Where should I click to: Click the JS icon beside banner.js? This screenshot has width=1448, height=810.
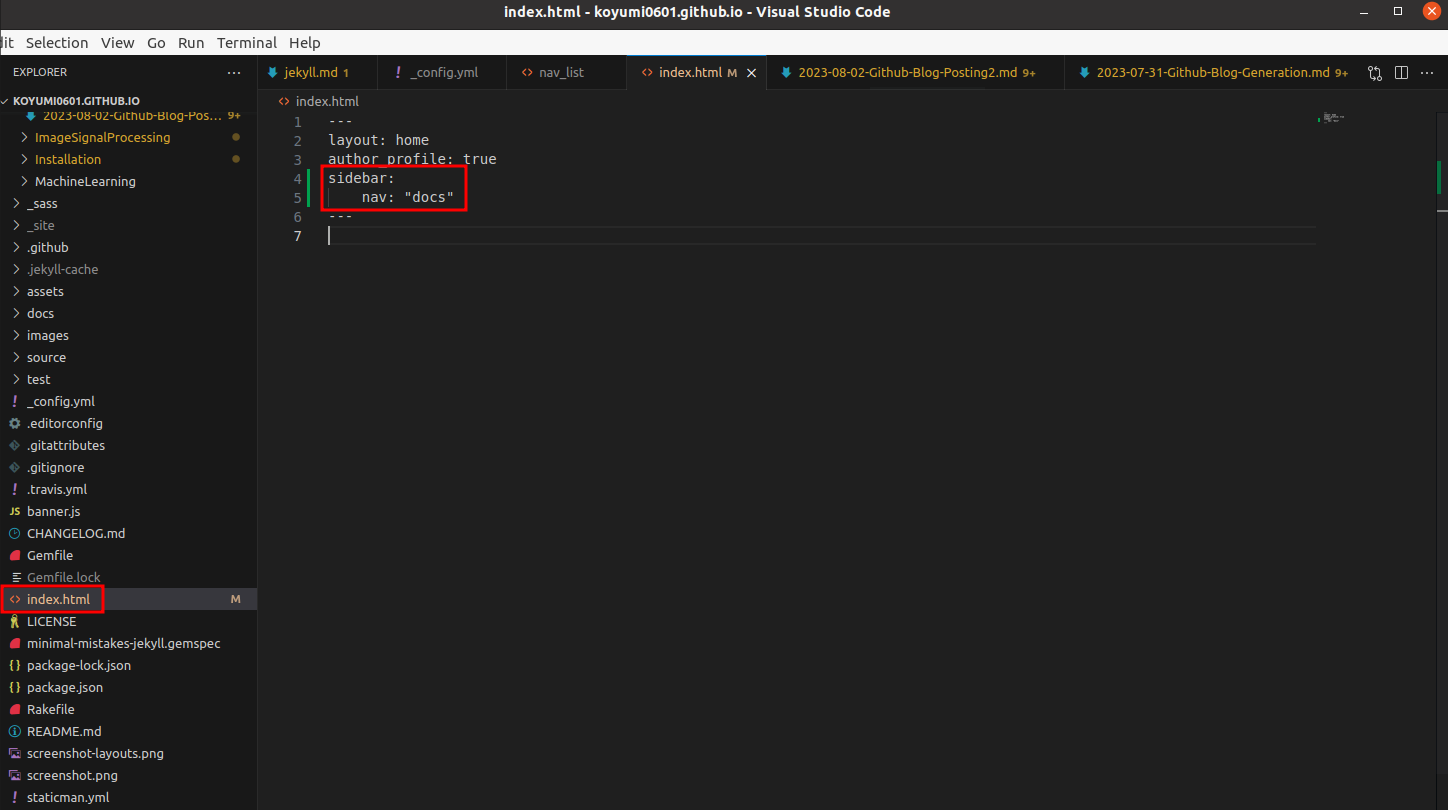pos(15,511)
